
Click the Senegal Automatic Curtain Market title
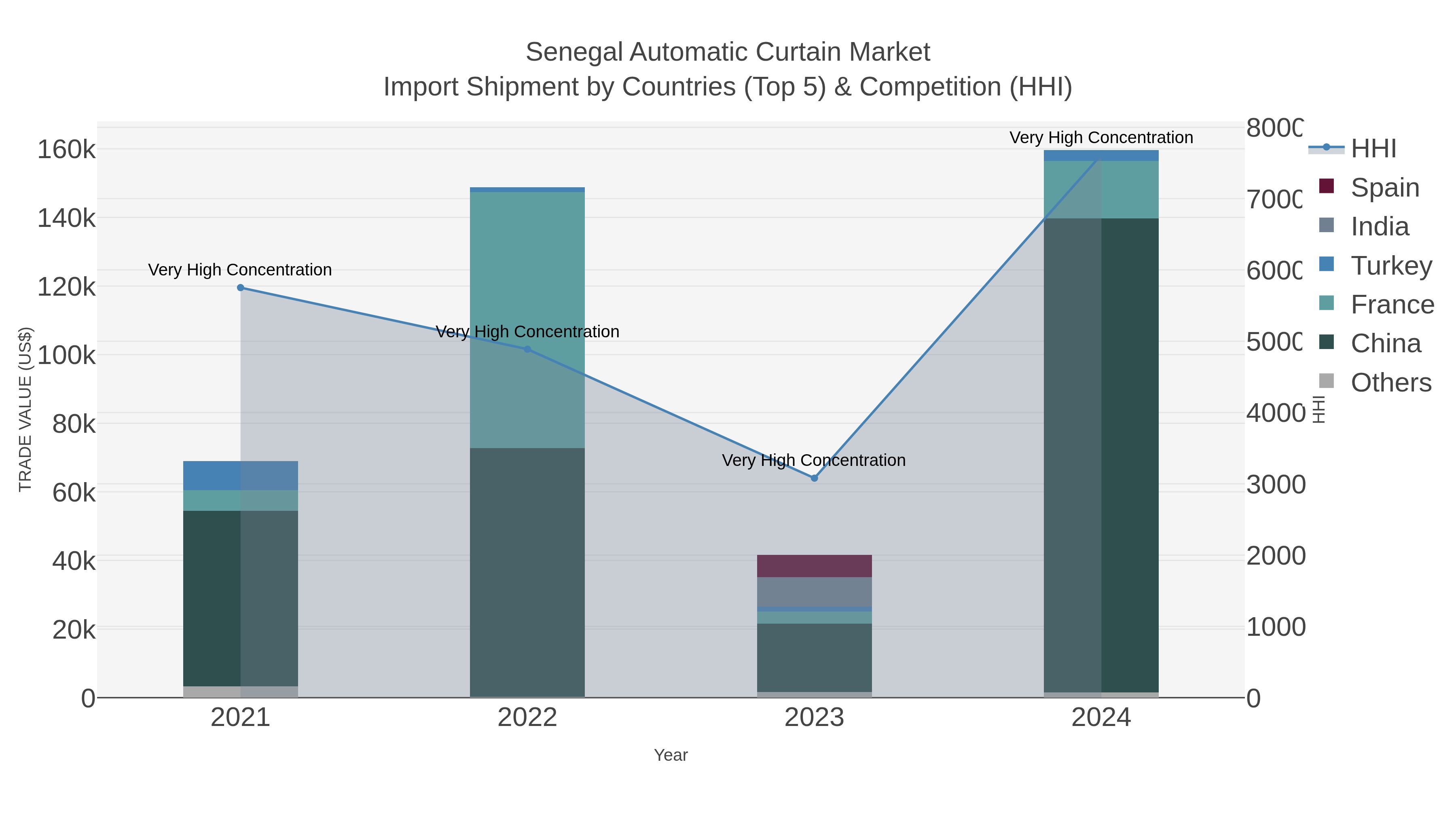(728, 52)
